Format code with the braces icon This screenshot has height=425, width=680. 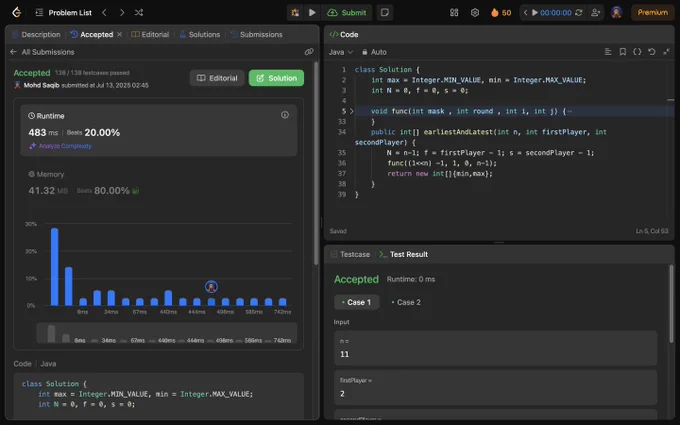point(637,52)
